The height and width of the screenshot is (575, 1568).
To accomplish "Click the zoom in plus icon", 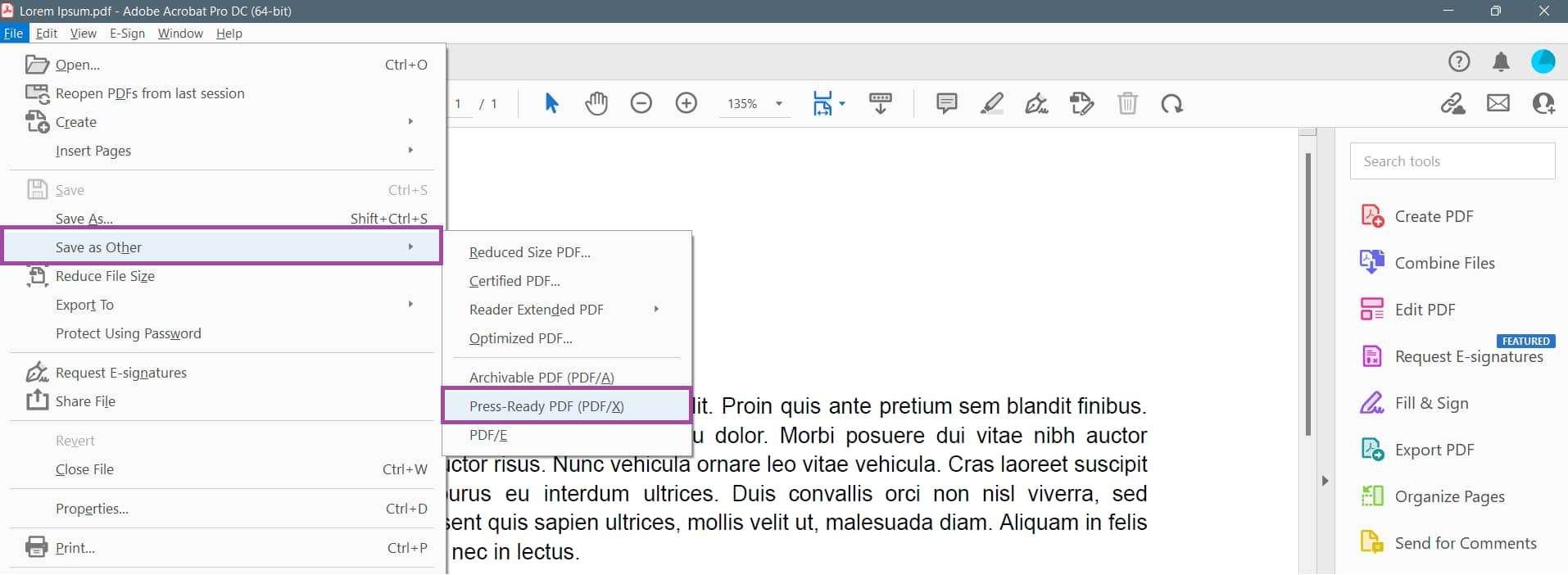I will 687,104.
